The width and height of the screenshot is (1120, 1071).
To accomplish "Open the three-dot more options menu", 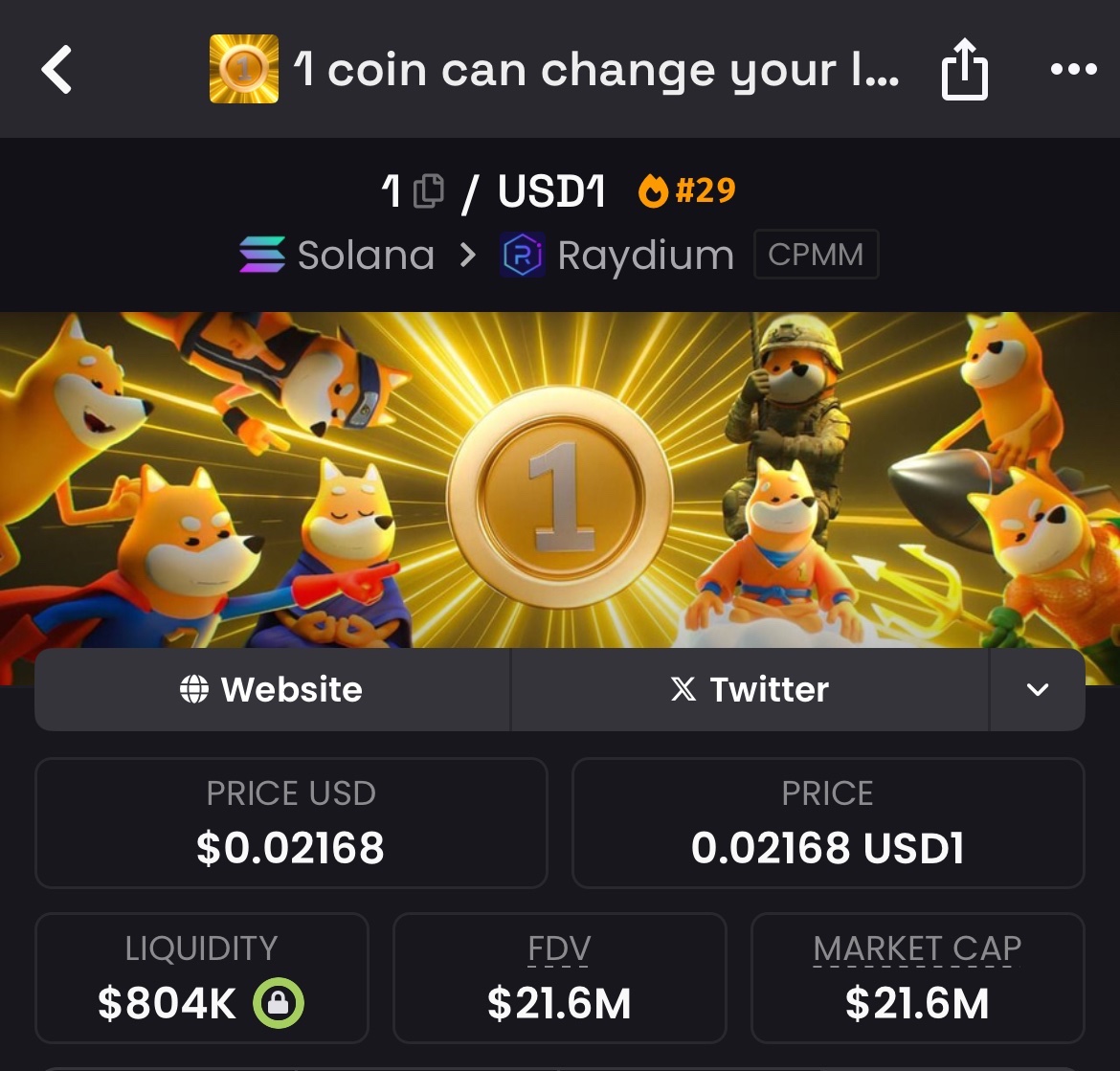I will click(x=1073, y=69).
